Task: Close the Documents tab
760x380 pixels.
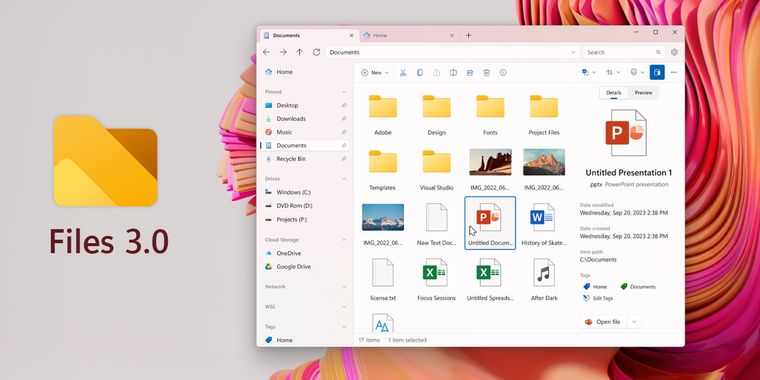Action: [351, 35]
